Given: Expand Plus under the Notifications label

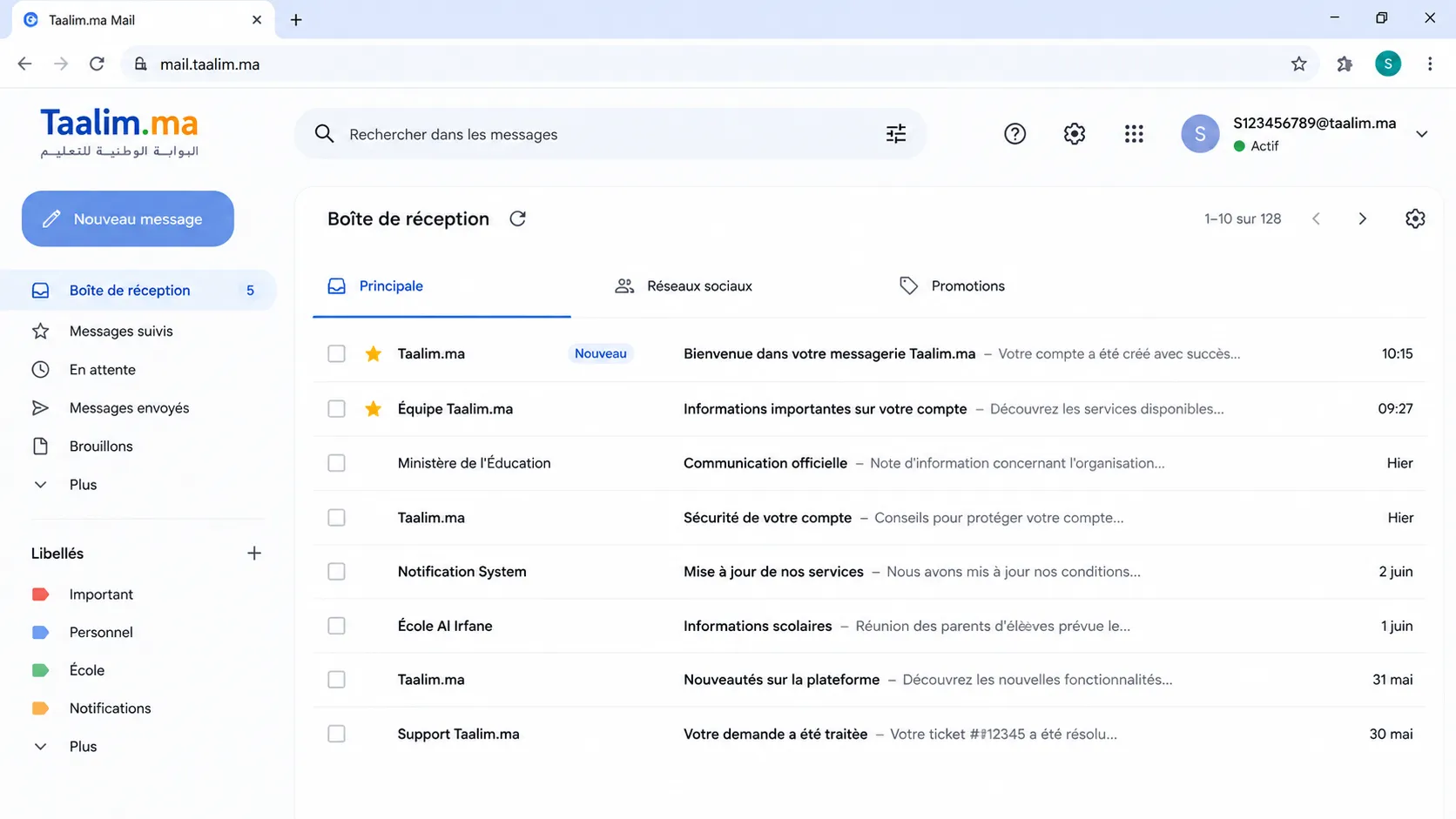Looking at the screenshot, I should (83, 747).
